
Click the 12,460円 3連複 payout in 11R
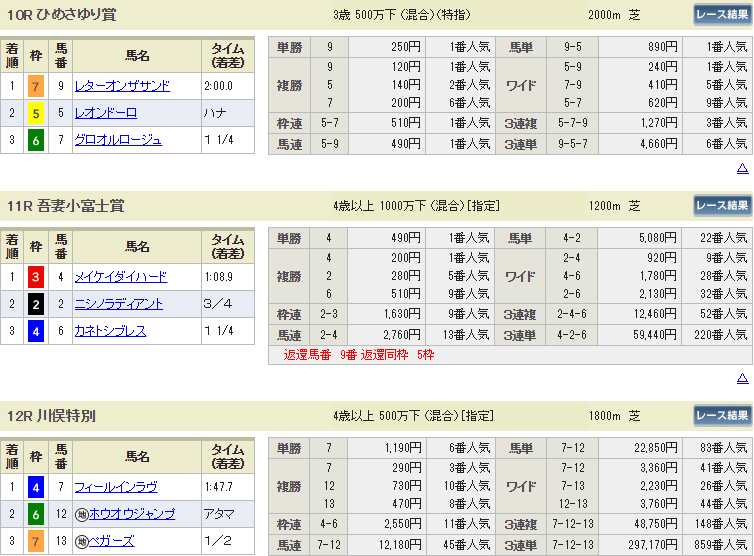655,314
